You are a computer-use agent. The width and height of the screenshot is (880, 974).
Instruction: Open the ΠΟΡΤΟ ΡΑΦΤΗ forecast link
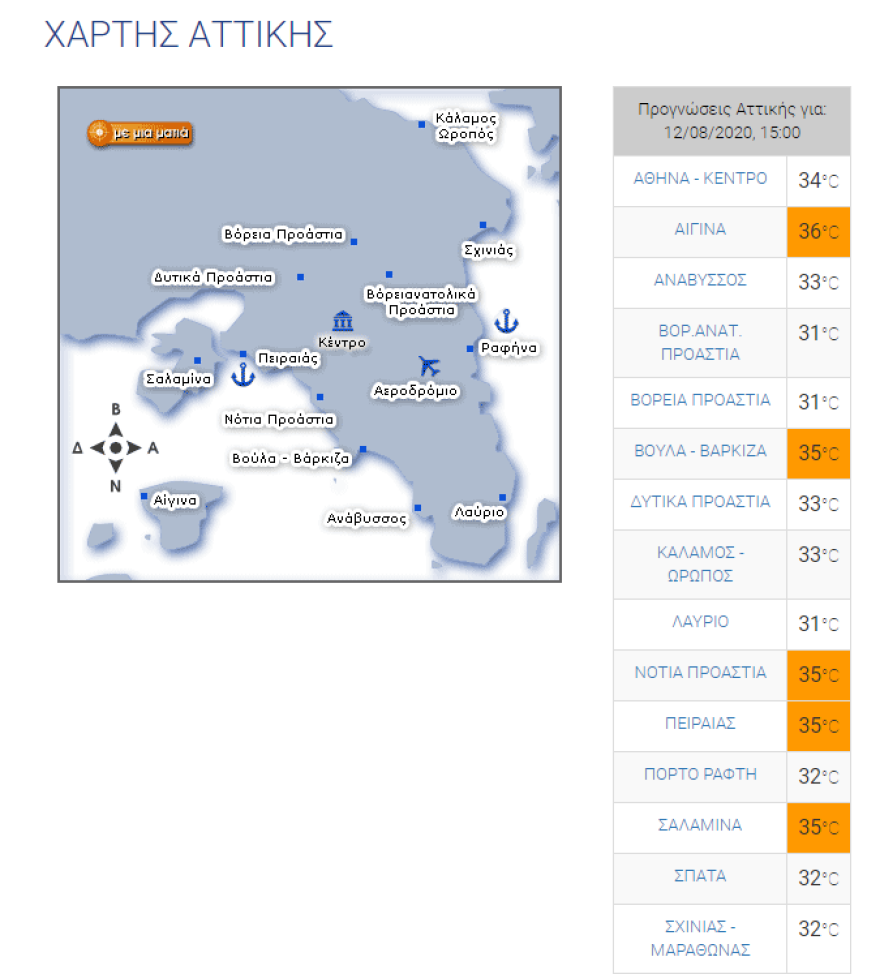coord(700,774)
